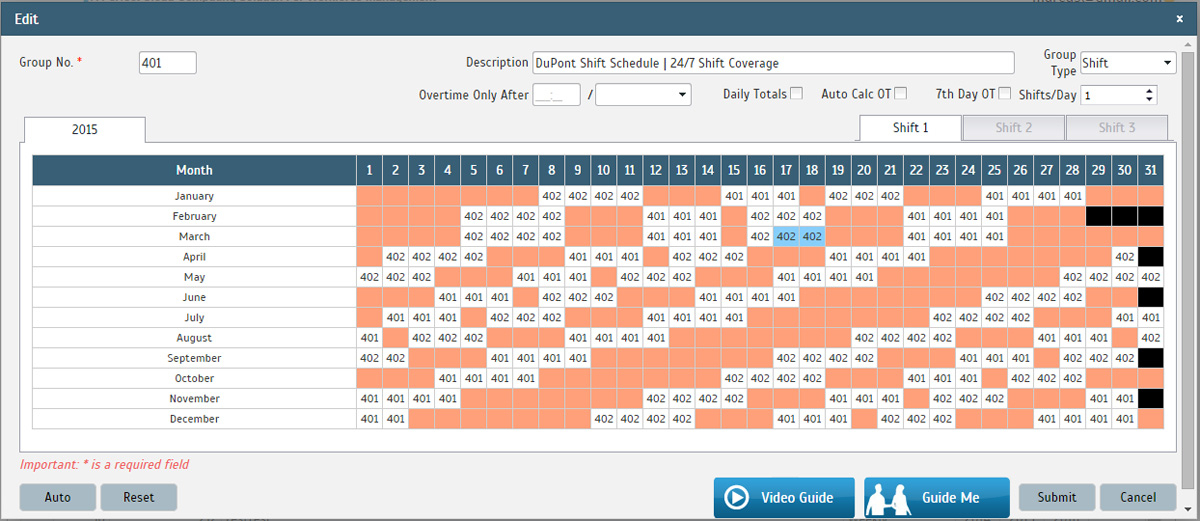Click into the Group No. field
This screenshot has width=1200, height=521.
point(168,63)
